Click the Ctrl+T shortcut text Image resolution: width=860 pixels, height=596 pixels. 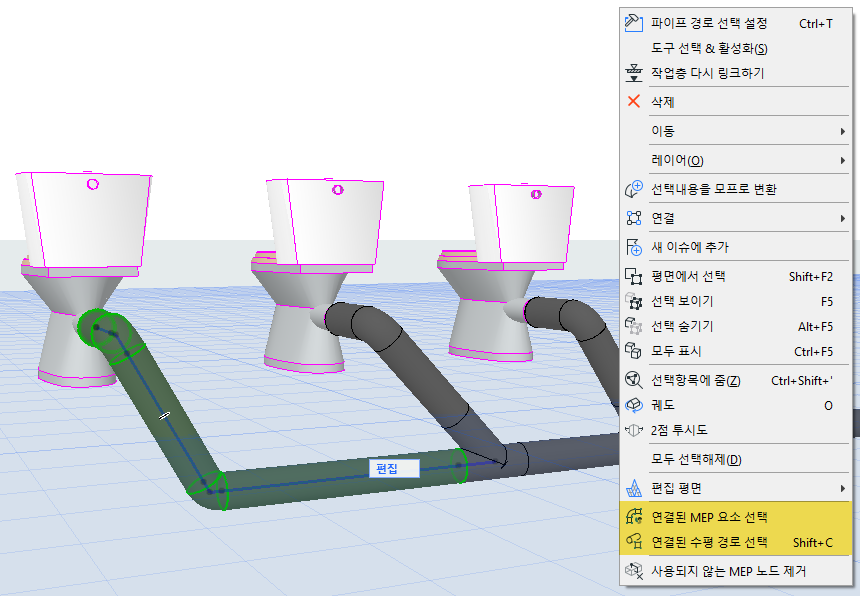(816, 24)
